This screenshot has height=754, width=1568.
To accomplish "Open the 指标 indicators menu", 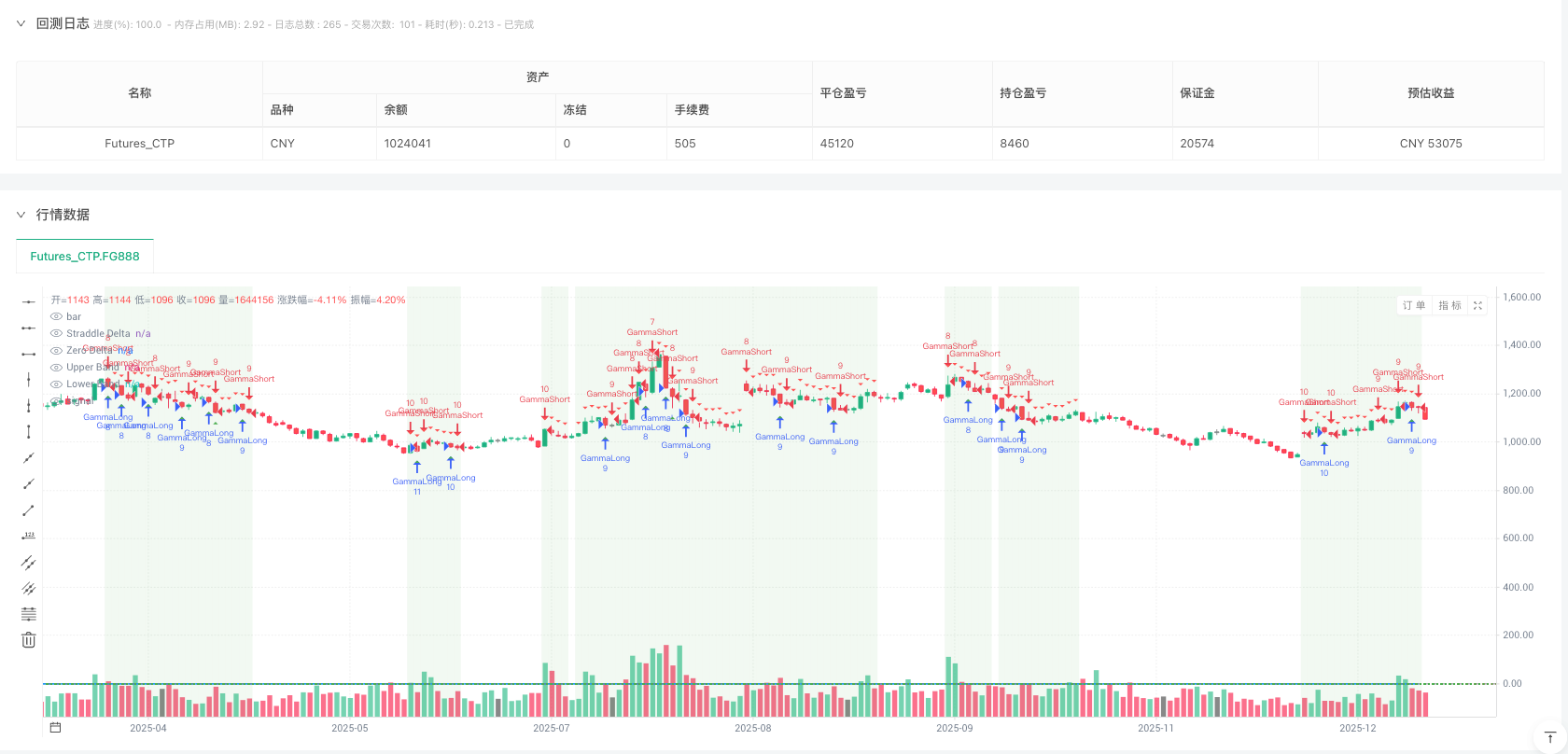I will (x=1449, y=305).
